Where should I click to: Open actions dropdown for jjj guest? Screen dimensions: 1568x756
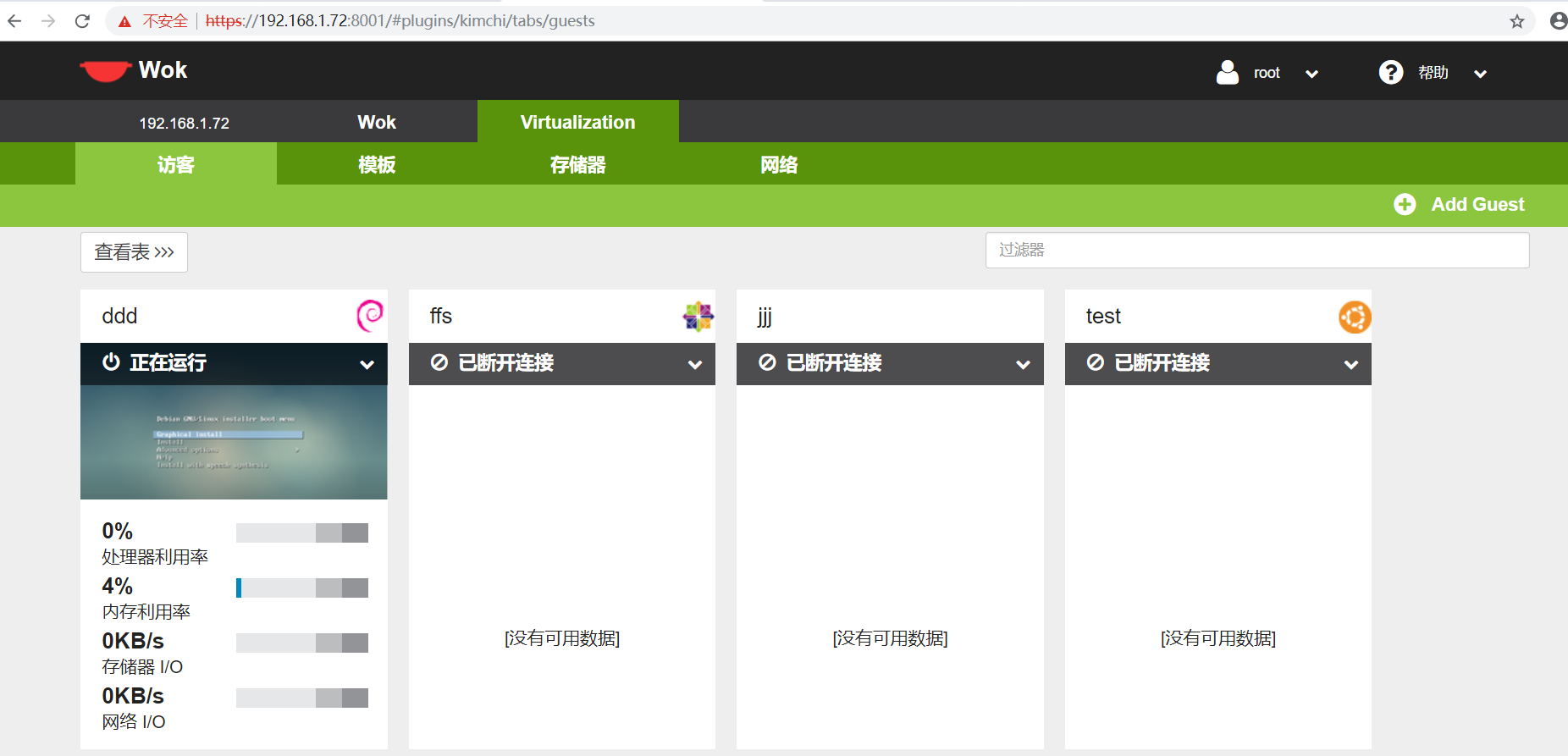pos(1023,365)
